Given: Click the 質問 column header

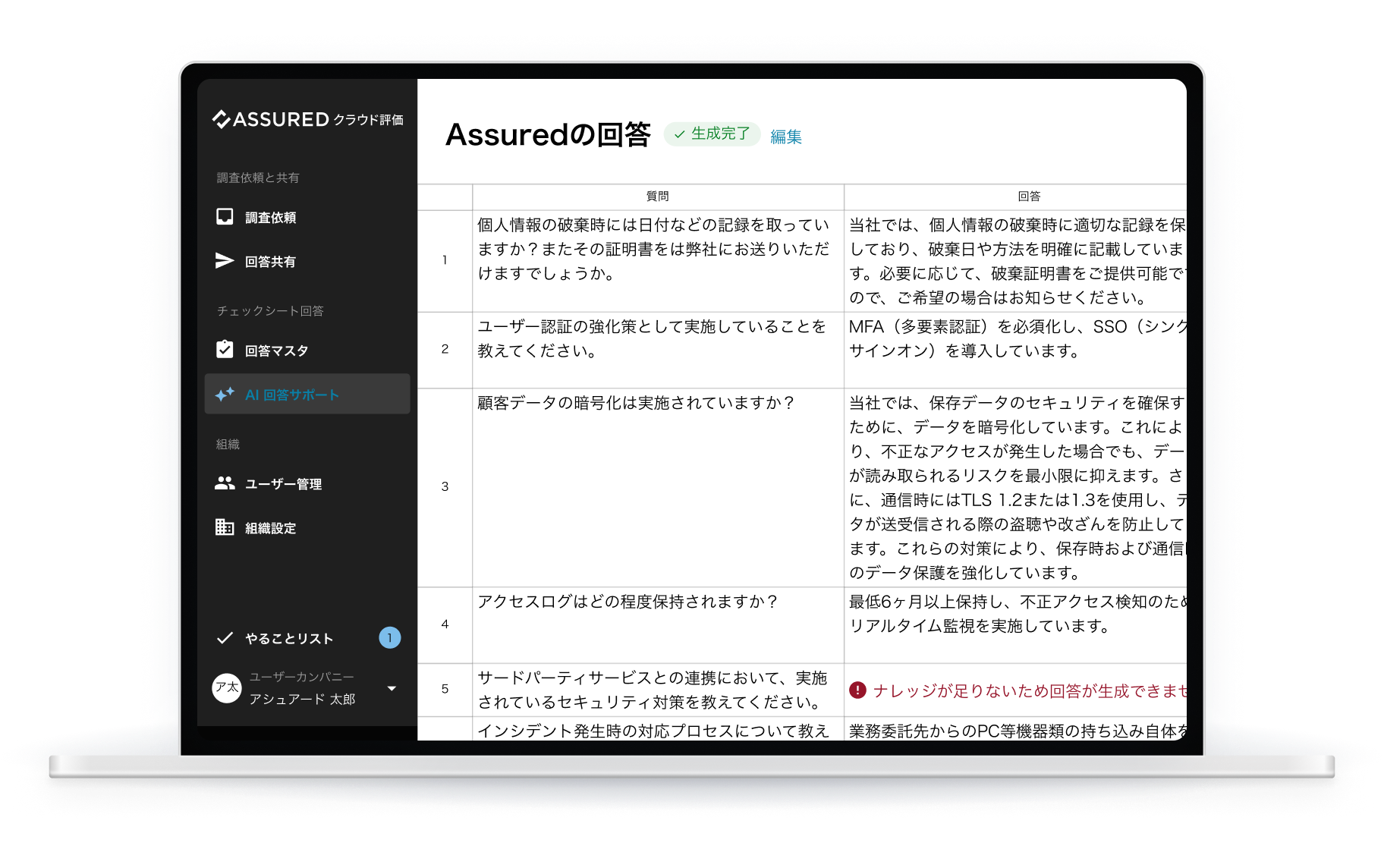Looking at the screenshot, I should pos(657,197).
